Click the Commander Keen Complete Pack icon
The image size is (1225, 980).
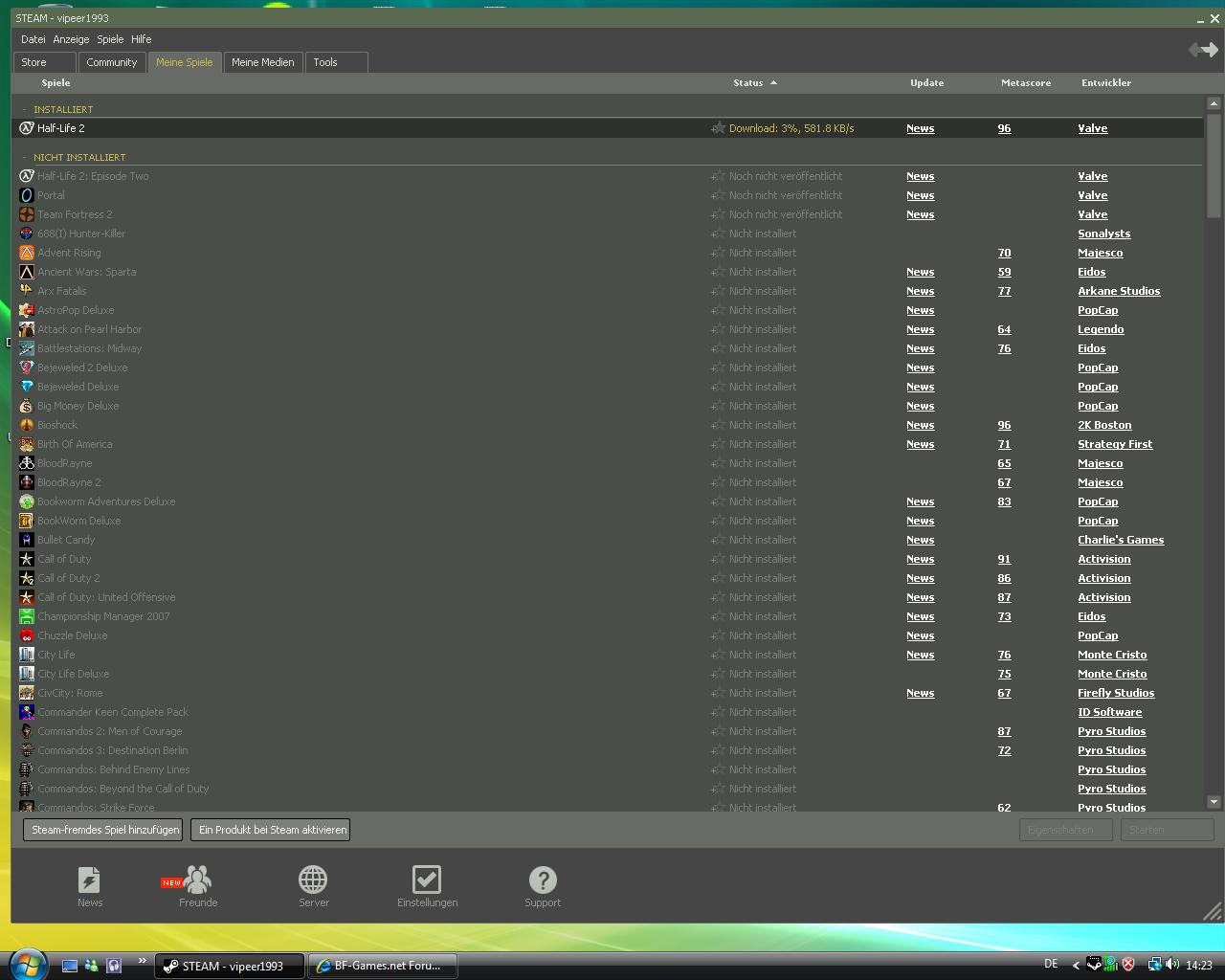click(27, 712)
